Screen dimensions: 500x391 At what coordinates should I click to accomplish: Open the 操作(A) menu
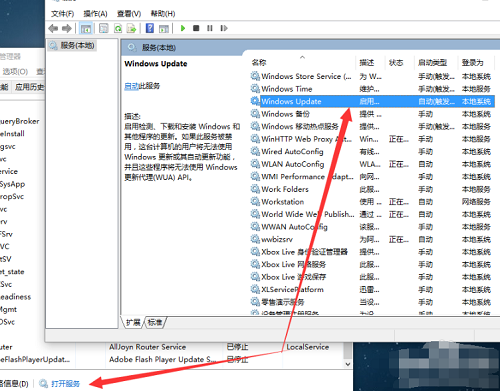coord(95,14)
